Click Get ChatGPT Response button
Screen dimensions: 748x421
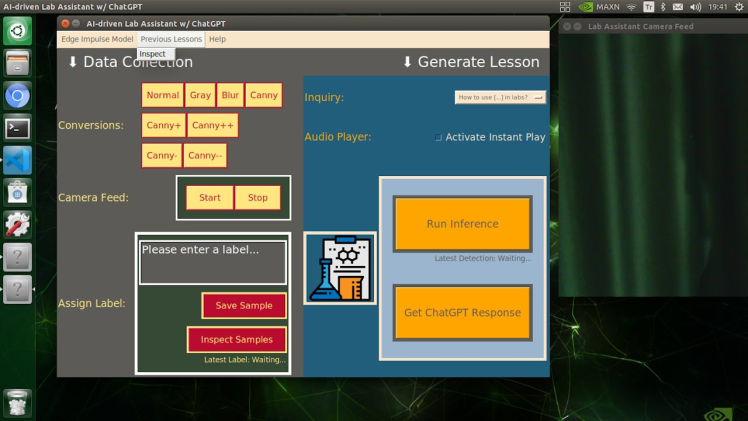462,313
